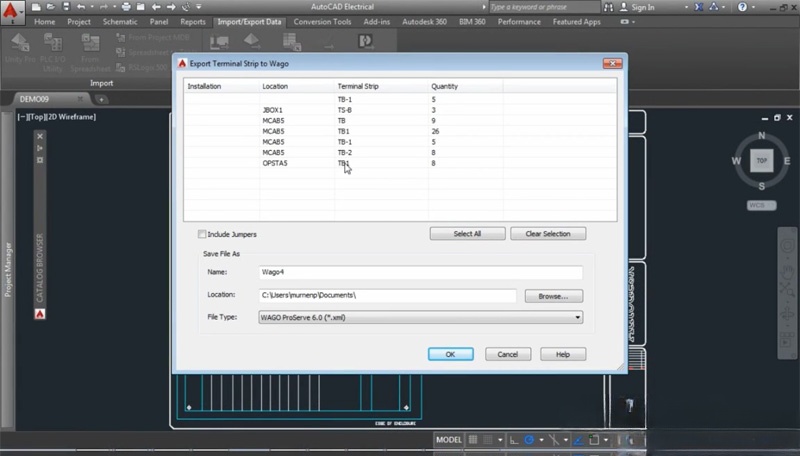Select the OPSTA5 TB1 terminal strip row

coord(400,163)
